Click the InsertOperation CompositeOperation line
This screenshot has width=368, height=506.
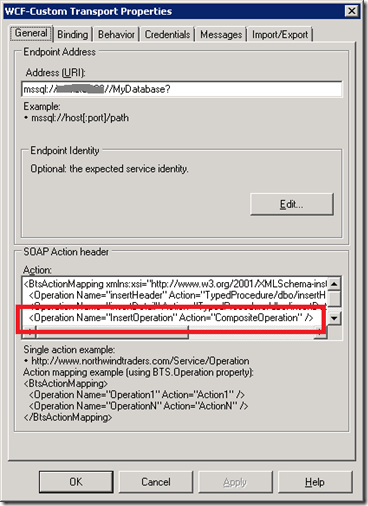[x=171, y=318]
